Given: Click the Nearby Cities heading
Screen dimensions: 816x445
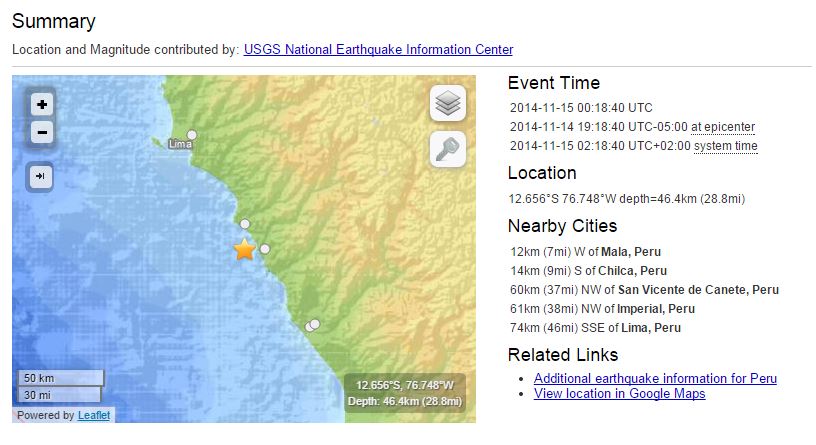Looking at the screenshot, I should click(562, 226).
